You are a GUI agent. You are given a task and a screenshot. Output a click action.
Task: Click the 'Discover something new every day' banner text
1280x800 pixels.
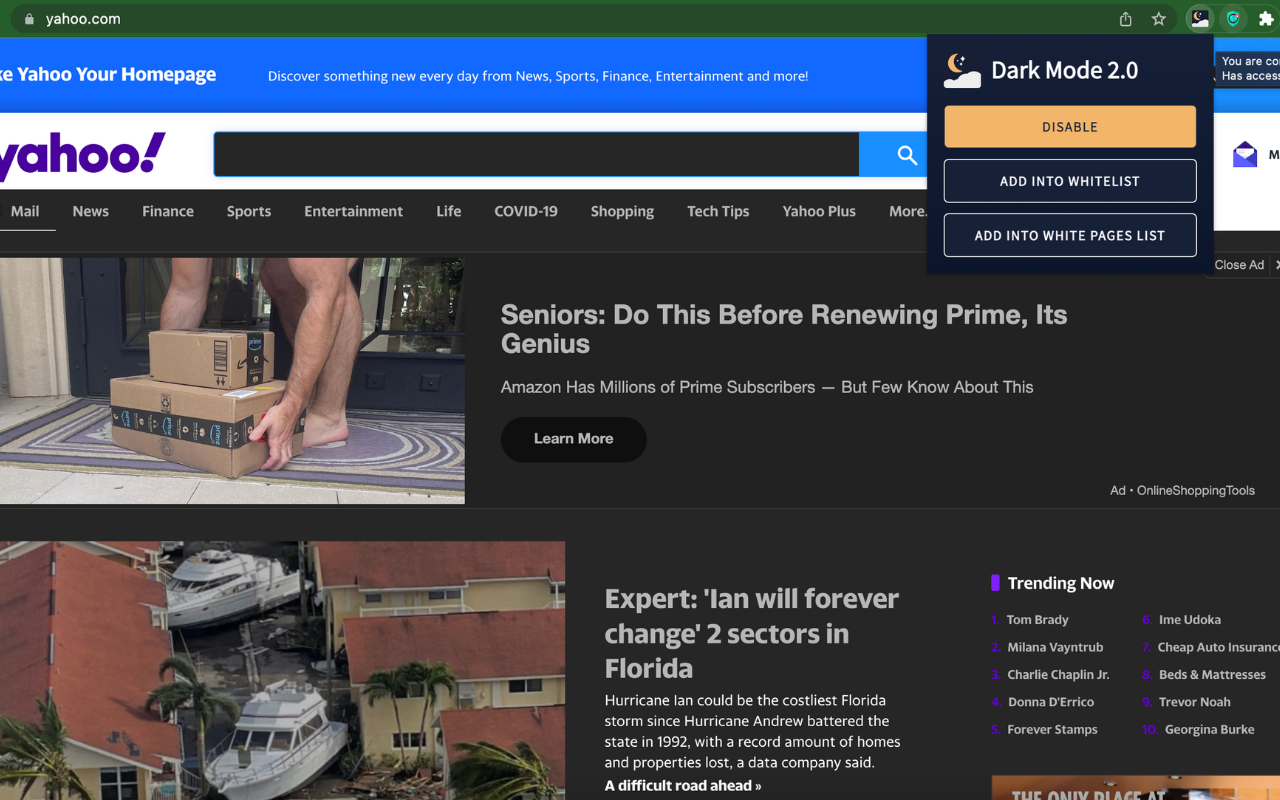pyautogui.click(x=538, y=76)
